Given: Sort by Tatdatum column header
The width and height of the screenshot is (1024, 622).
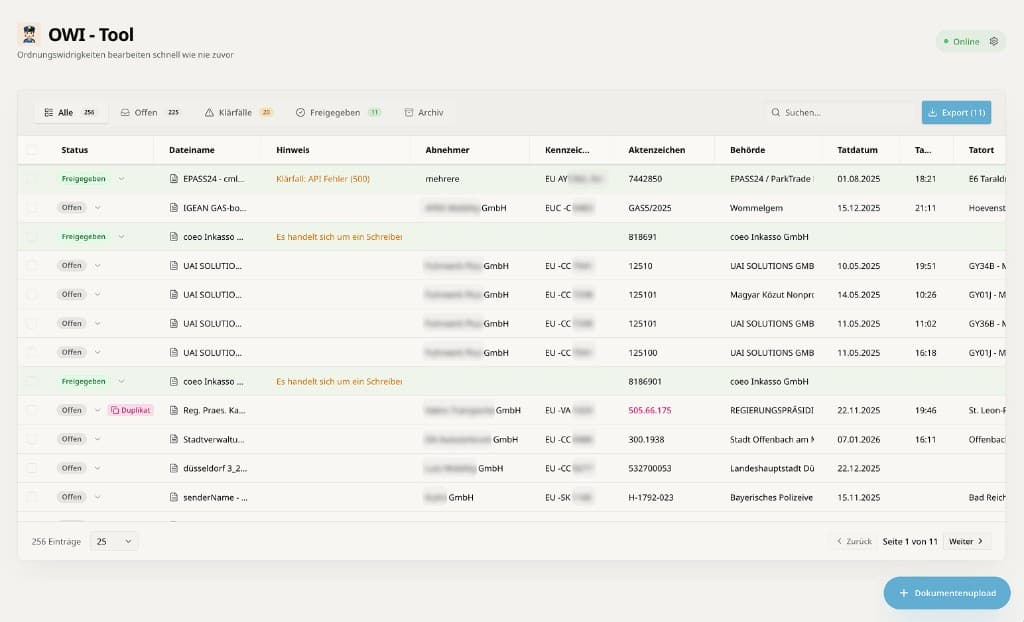Looking at the screenshot, I should (857, 150).
